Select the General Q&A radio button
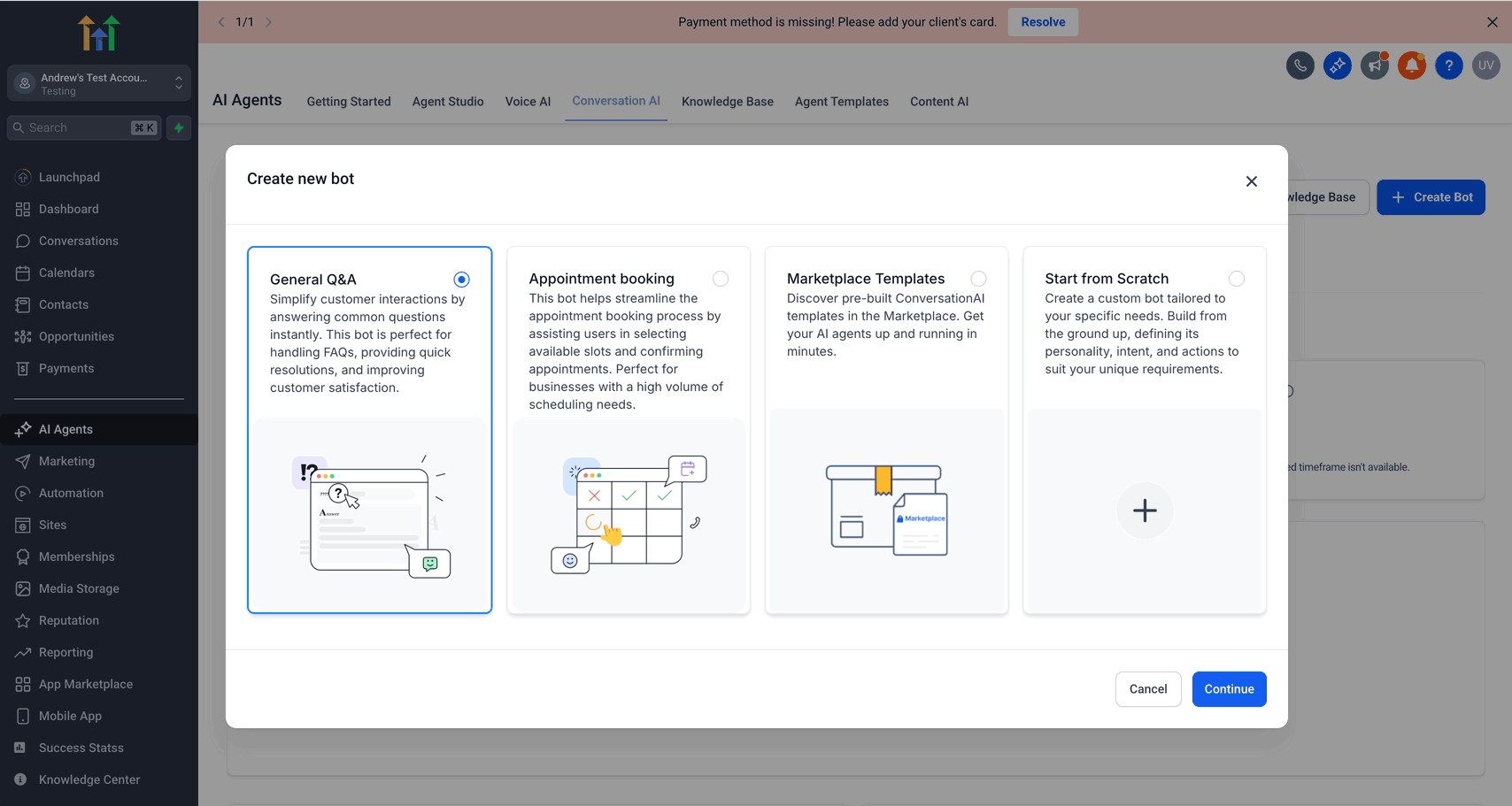The image size is (1512, 806). 461,280
